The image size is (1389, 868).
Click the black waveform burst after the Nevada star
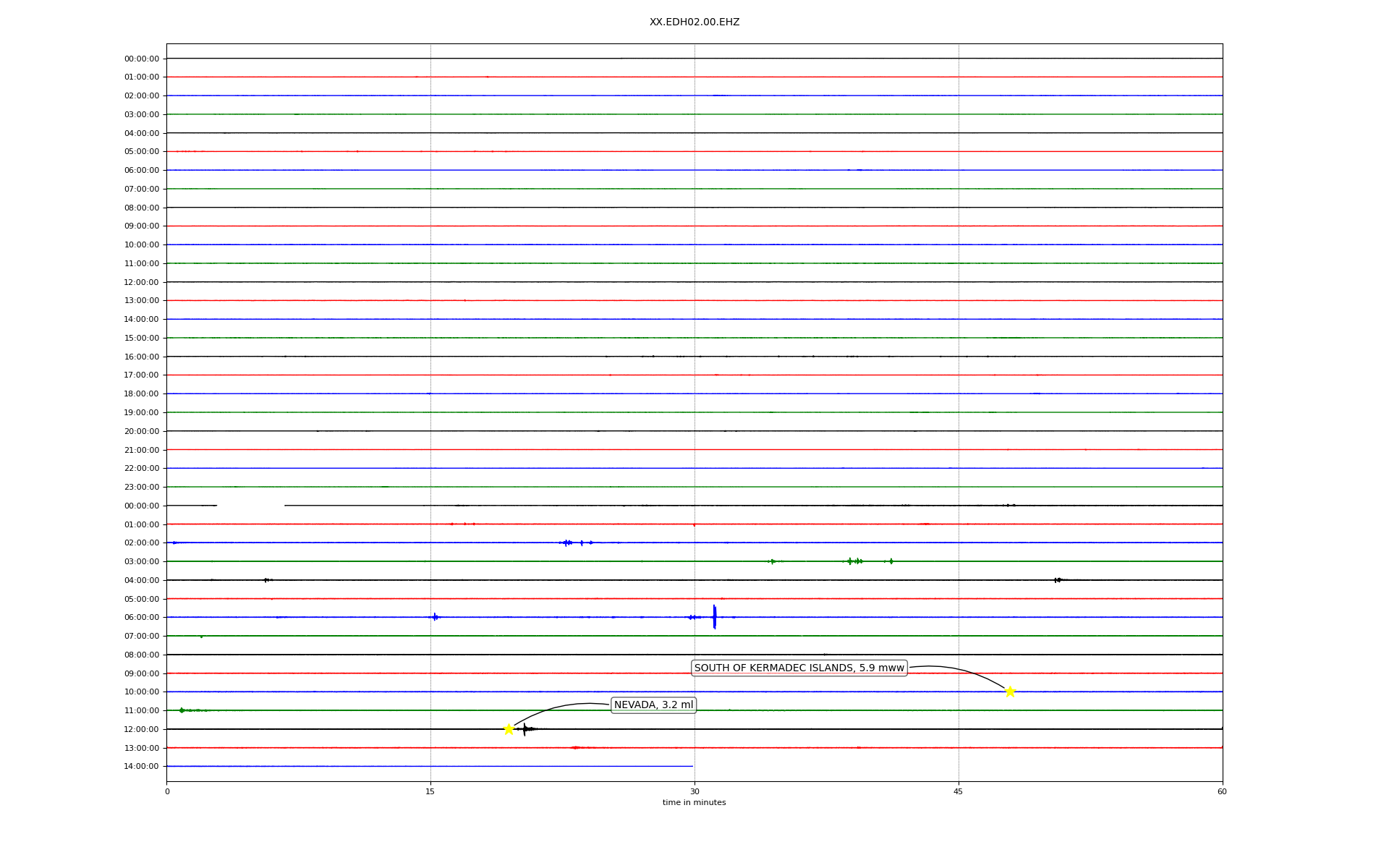[526, 729]
